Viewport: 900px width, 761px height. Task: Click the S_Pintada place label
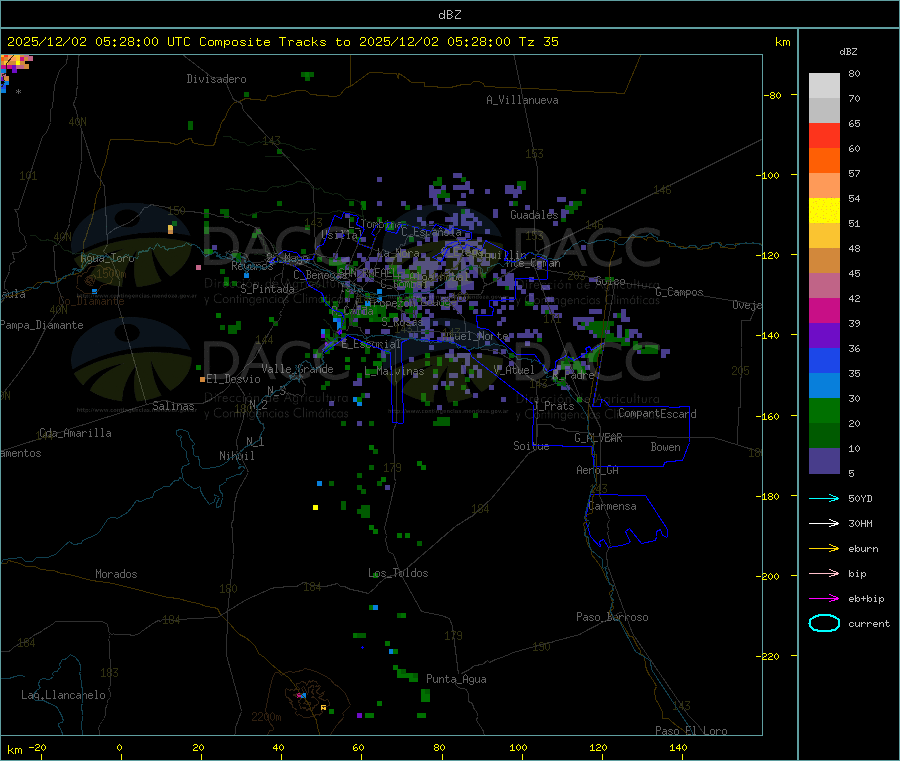267,289
